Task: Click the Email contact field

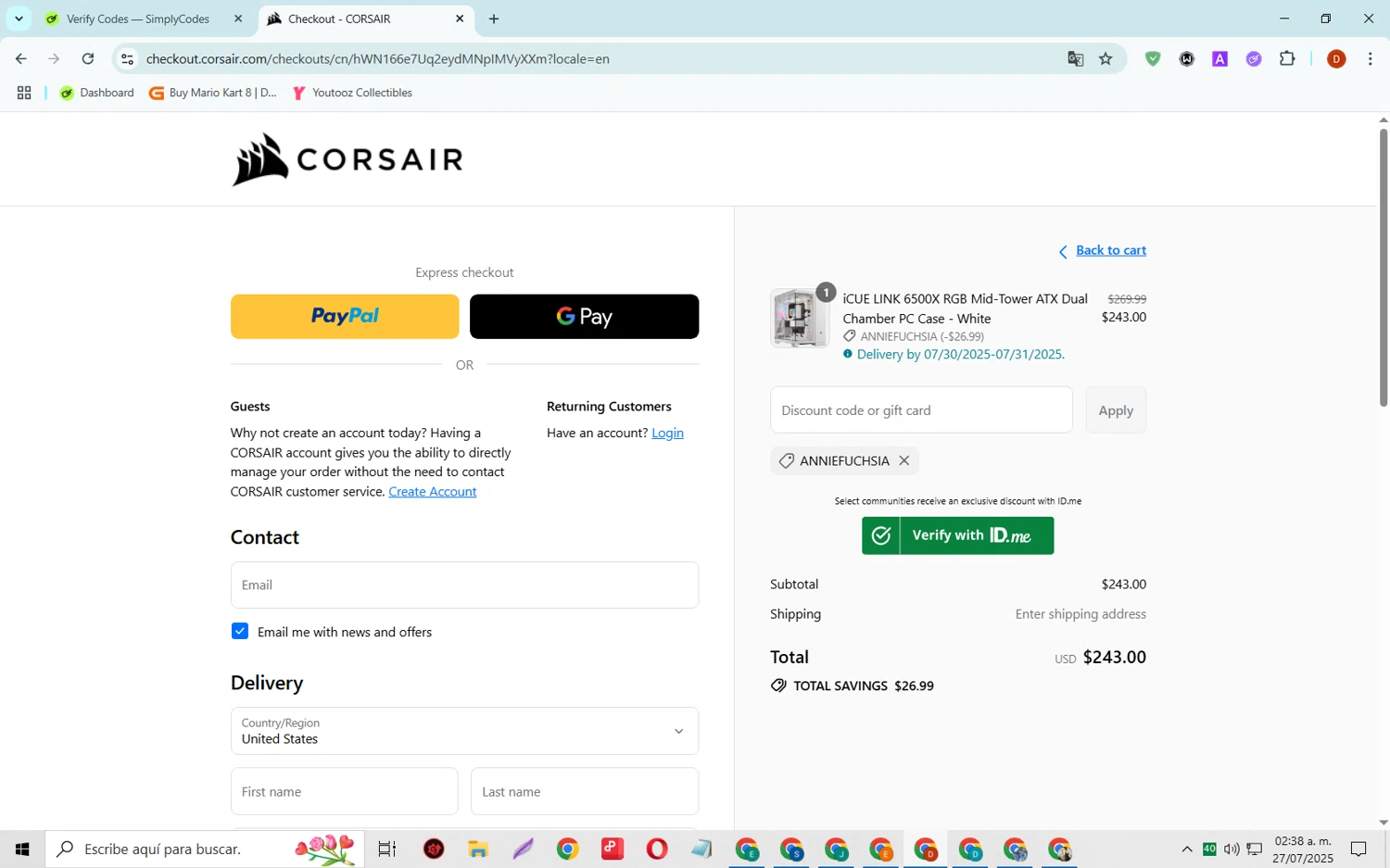Action: click(464, 585)
